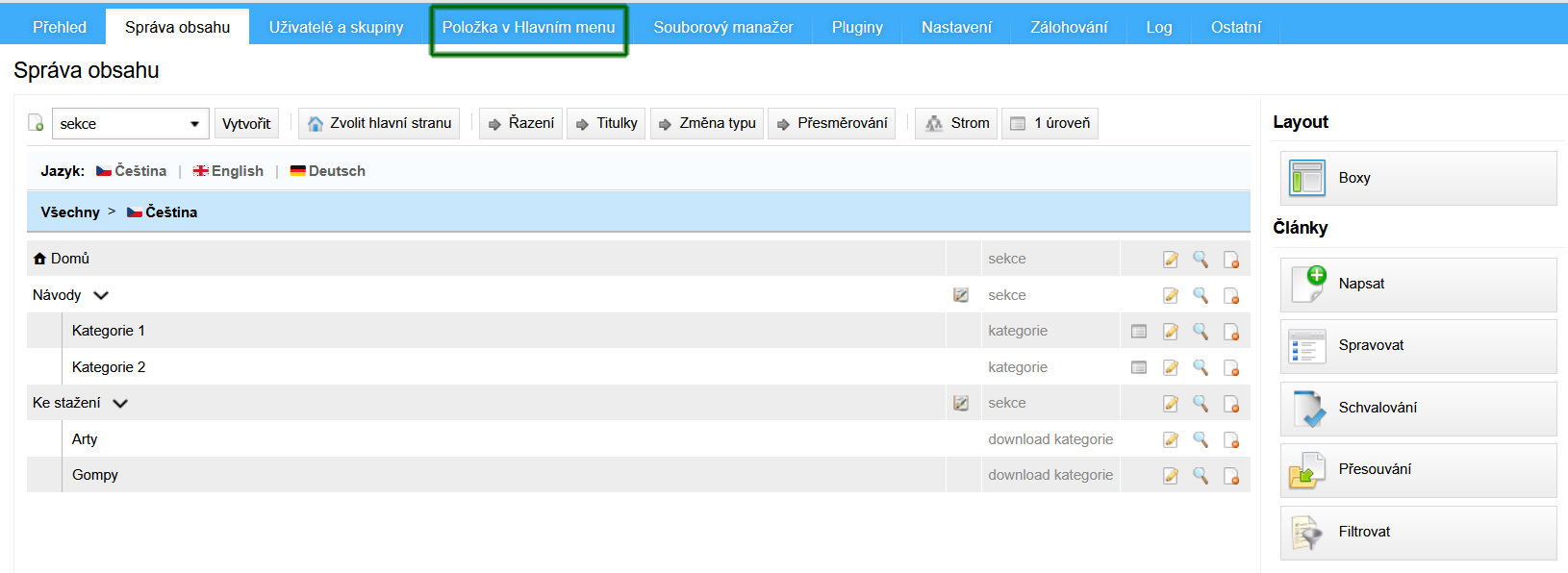Screen dimensions: 1568x573
Task: Collapse the Ke stažení section chevron
Action: click(120, 403)
